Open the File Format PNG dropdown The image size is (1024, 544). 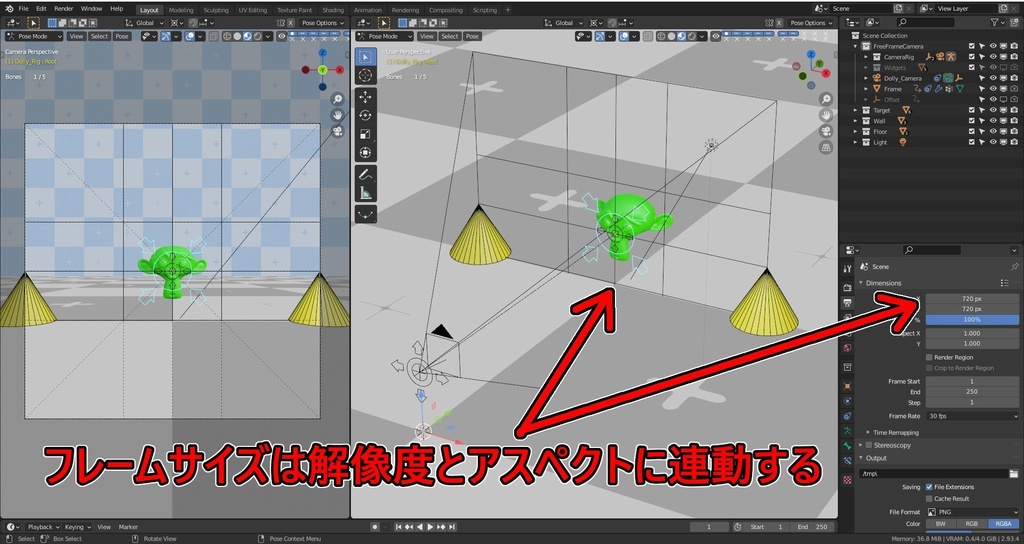972,512
